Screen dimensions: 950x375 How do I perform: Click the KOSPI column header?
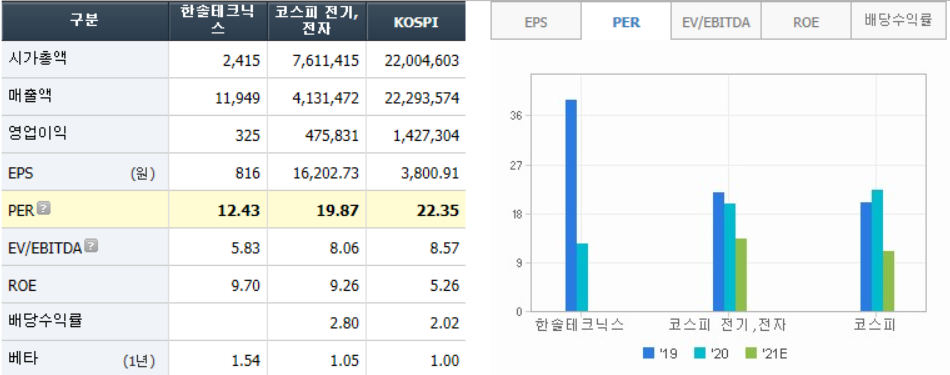(416, 21)
